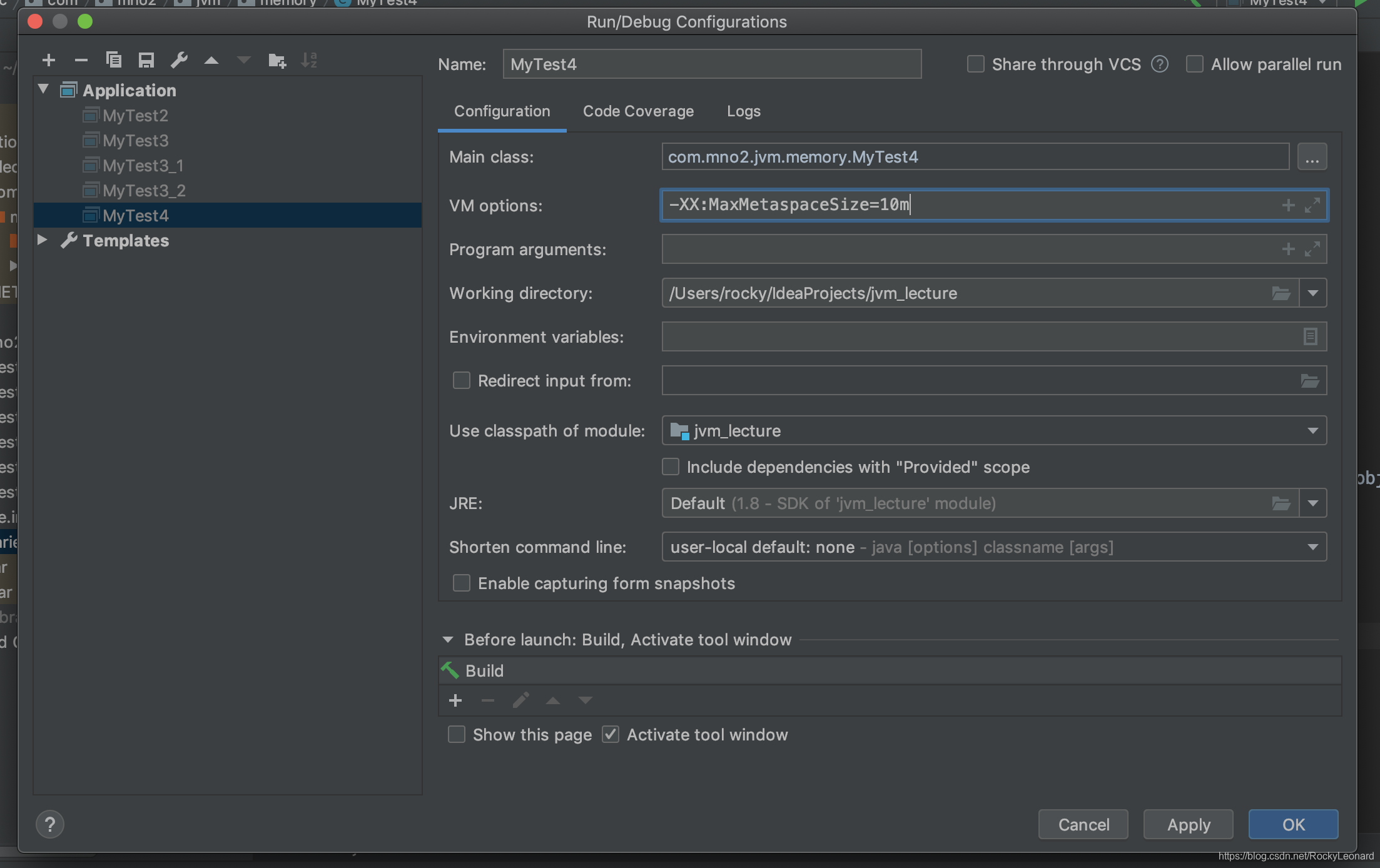Select the MyTest3_2 configuration
Image resolution: width=1380 pixels, height=868 pixels.
click(x=143, y=190)
